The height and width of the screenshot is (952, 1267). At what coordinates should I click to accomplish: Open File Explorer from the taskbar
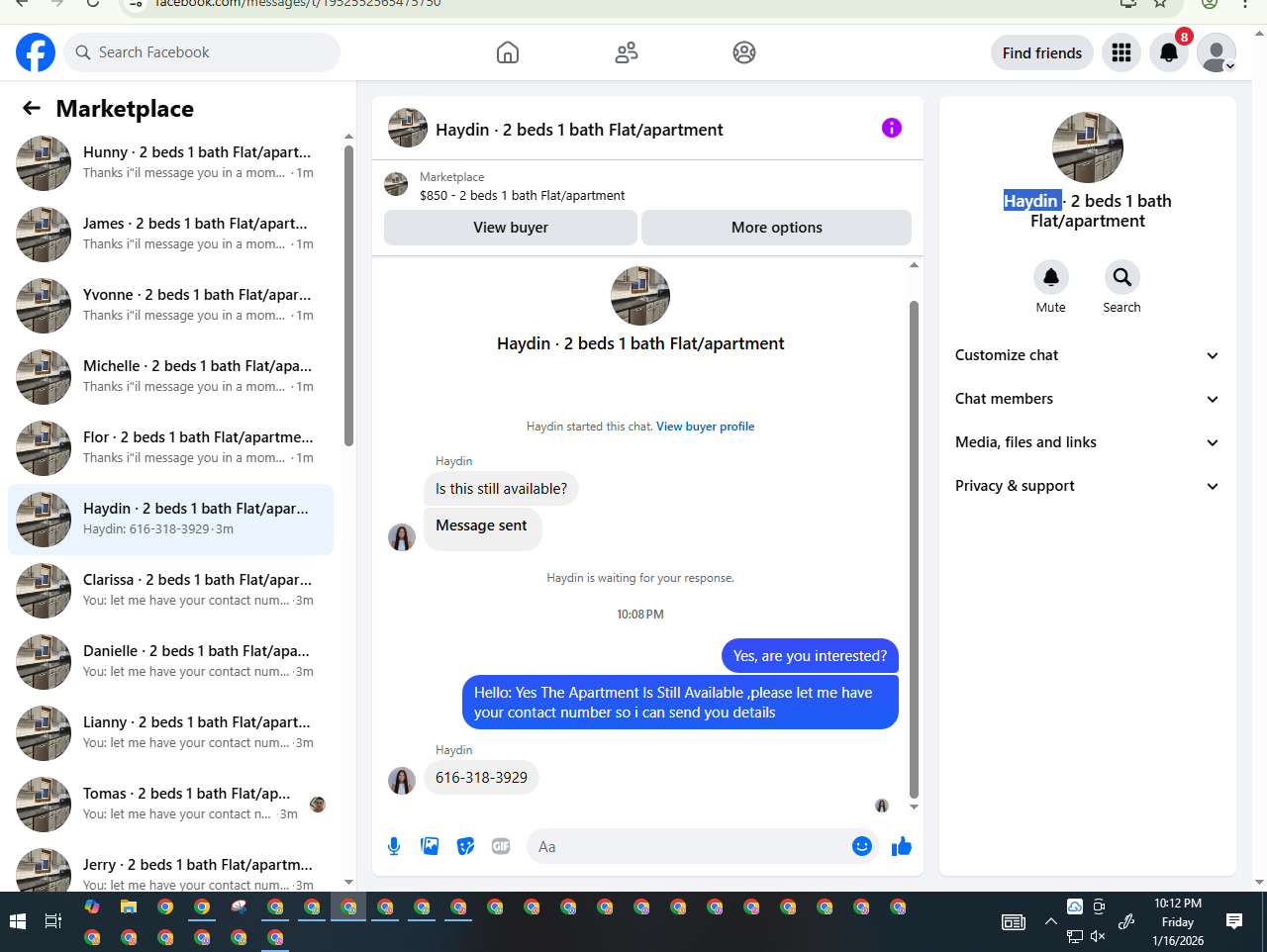click(x=129, y=906)
